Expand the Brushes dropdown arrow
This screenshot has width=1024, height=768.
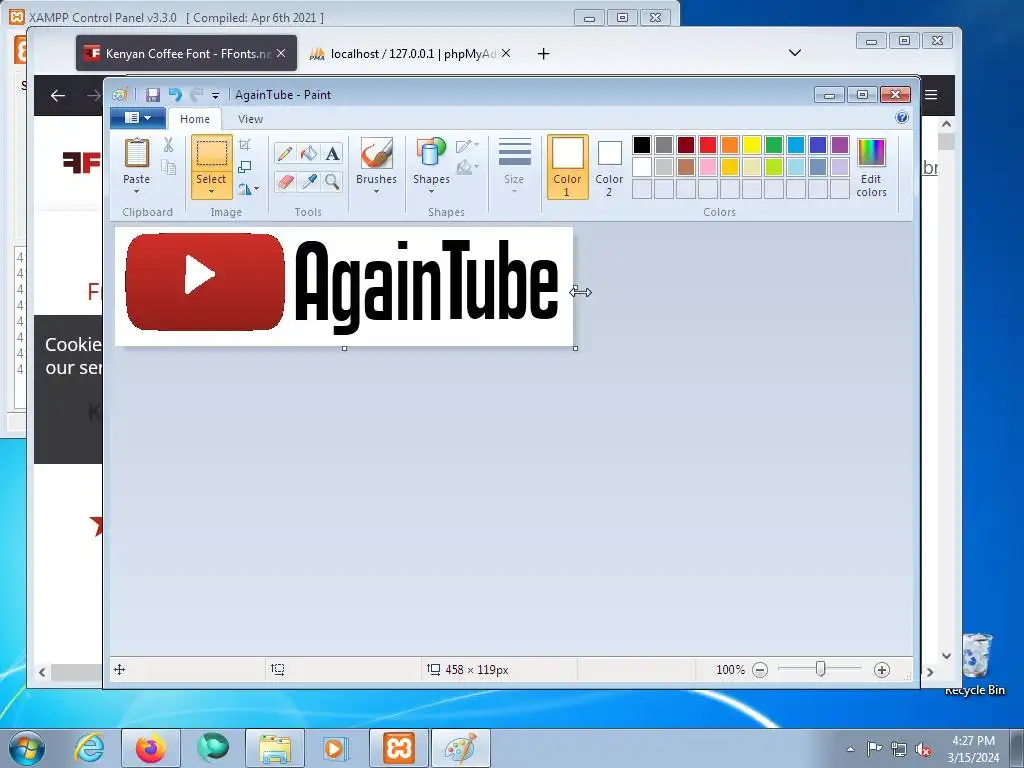(376, 191)
